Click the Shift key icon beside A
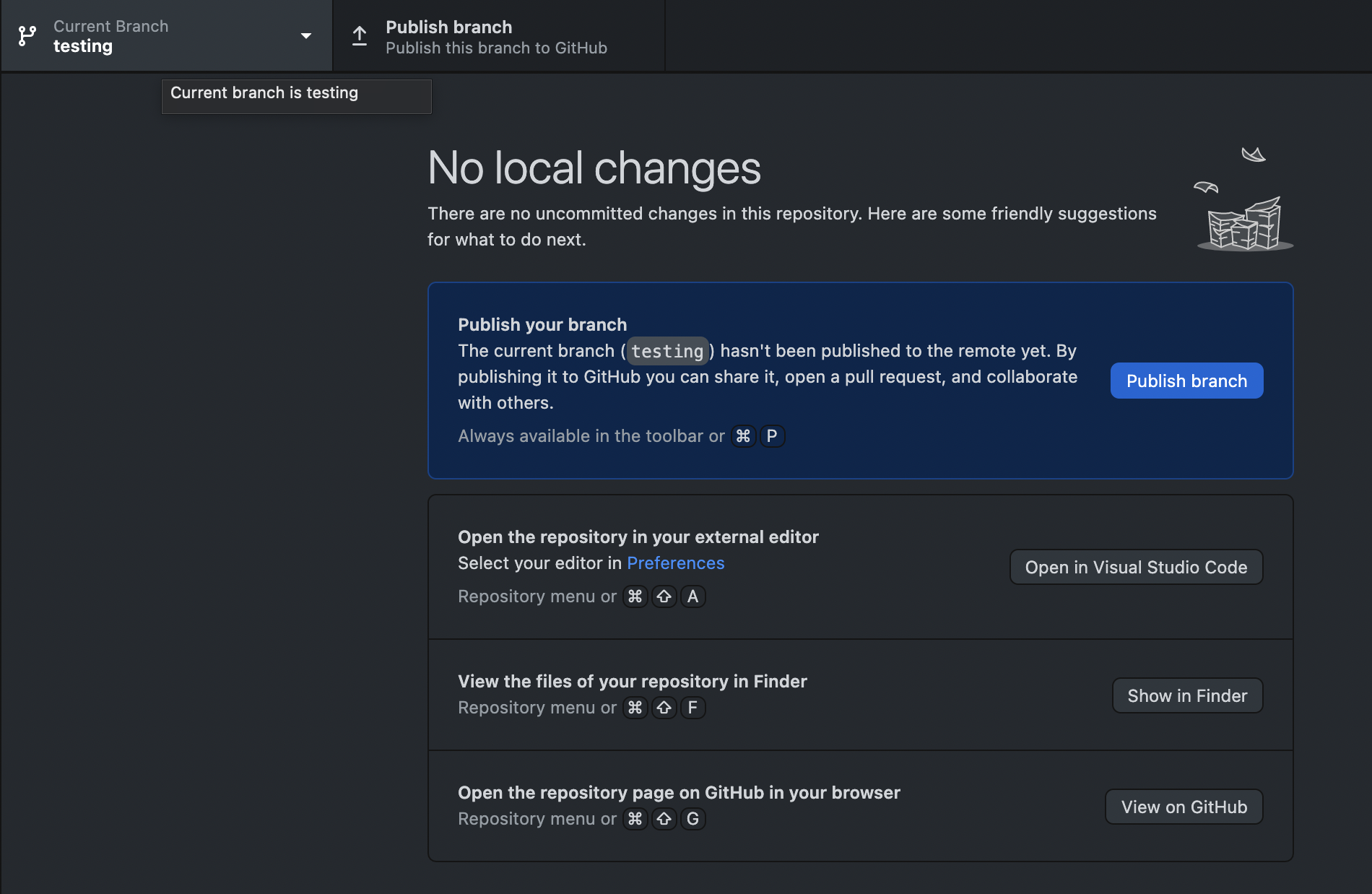1372x894 pixels. (x=664, y=596)
